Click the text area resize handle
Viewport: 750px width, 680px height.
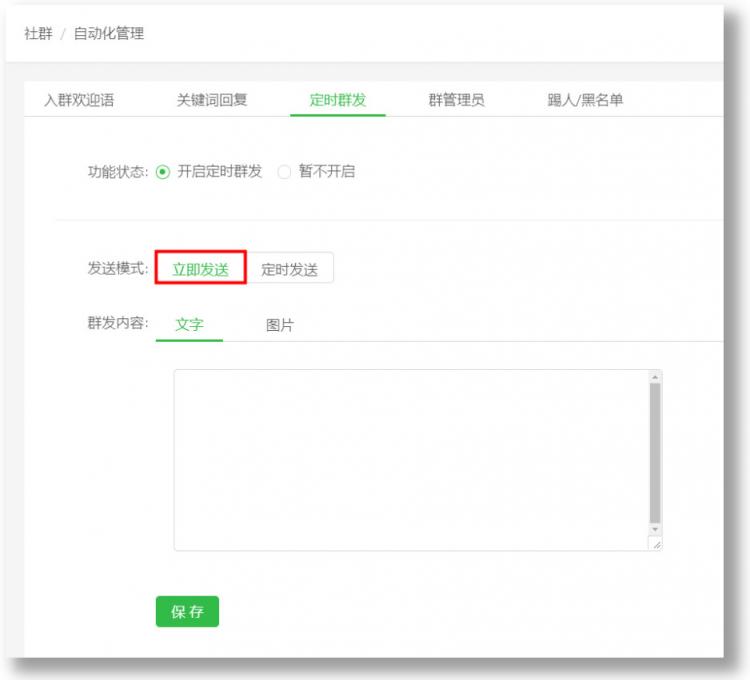pos(656,544)
